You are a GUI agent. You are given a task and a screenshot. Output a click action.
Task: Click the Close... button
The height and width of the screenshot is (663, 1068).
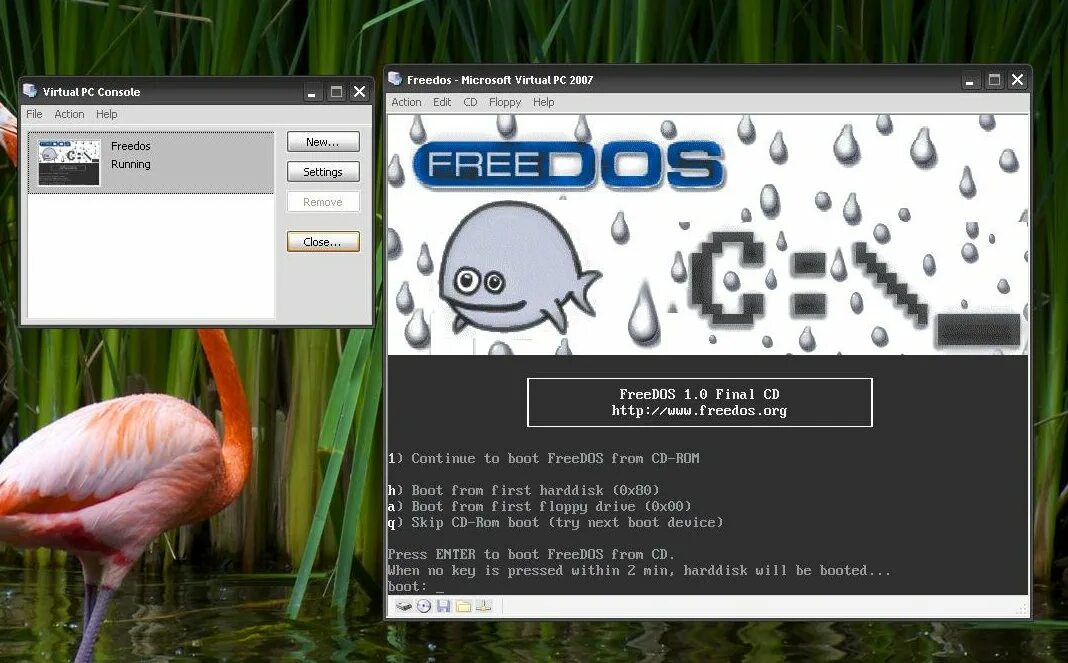(323, 242)
